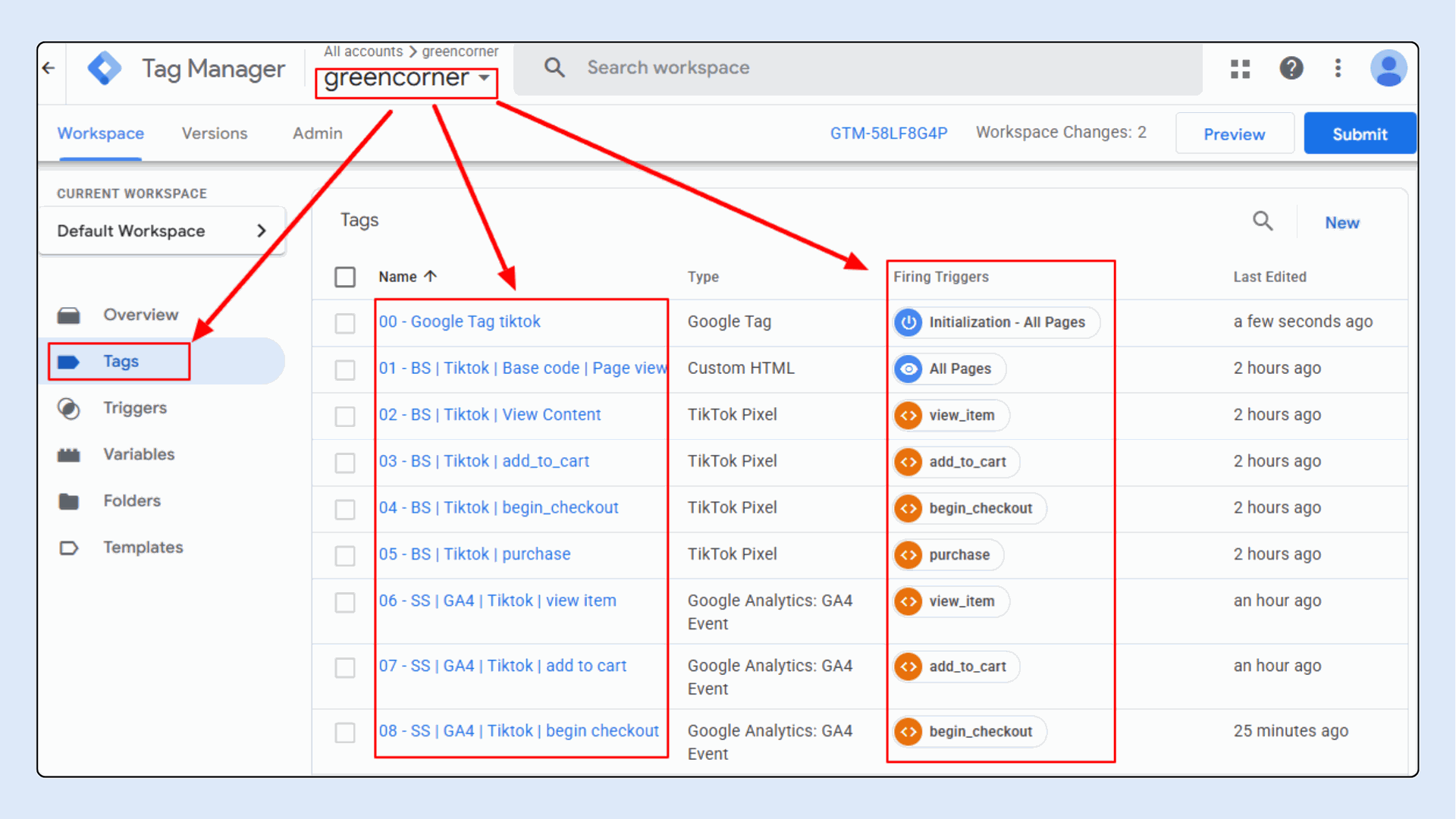Viewport: 1456px width, 819px height.
Task: Go to the Admin tab
Action: 317,133
